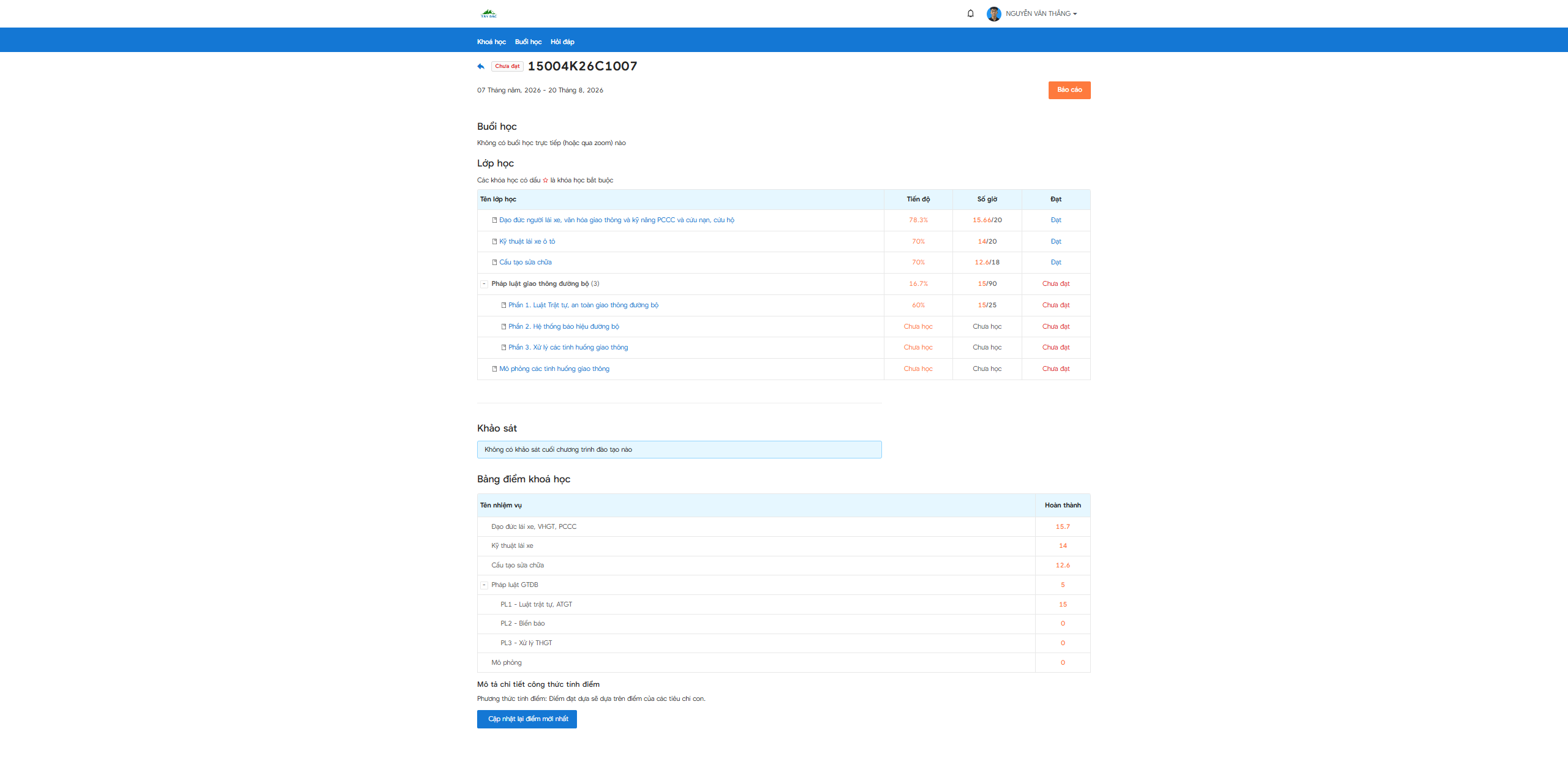Click the Báo cáo button
The image size is (1568, 778).
coord(1069,90)
